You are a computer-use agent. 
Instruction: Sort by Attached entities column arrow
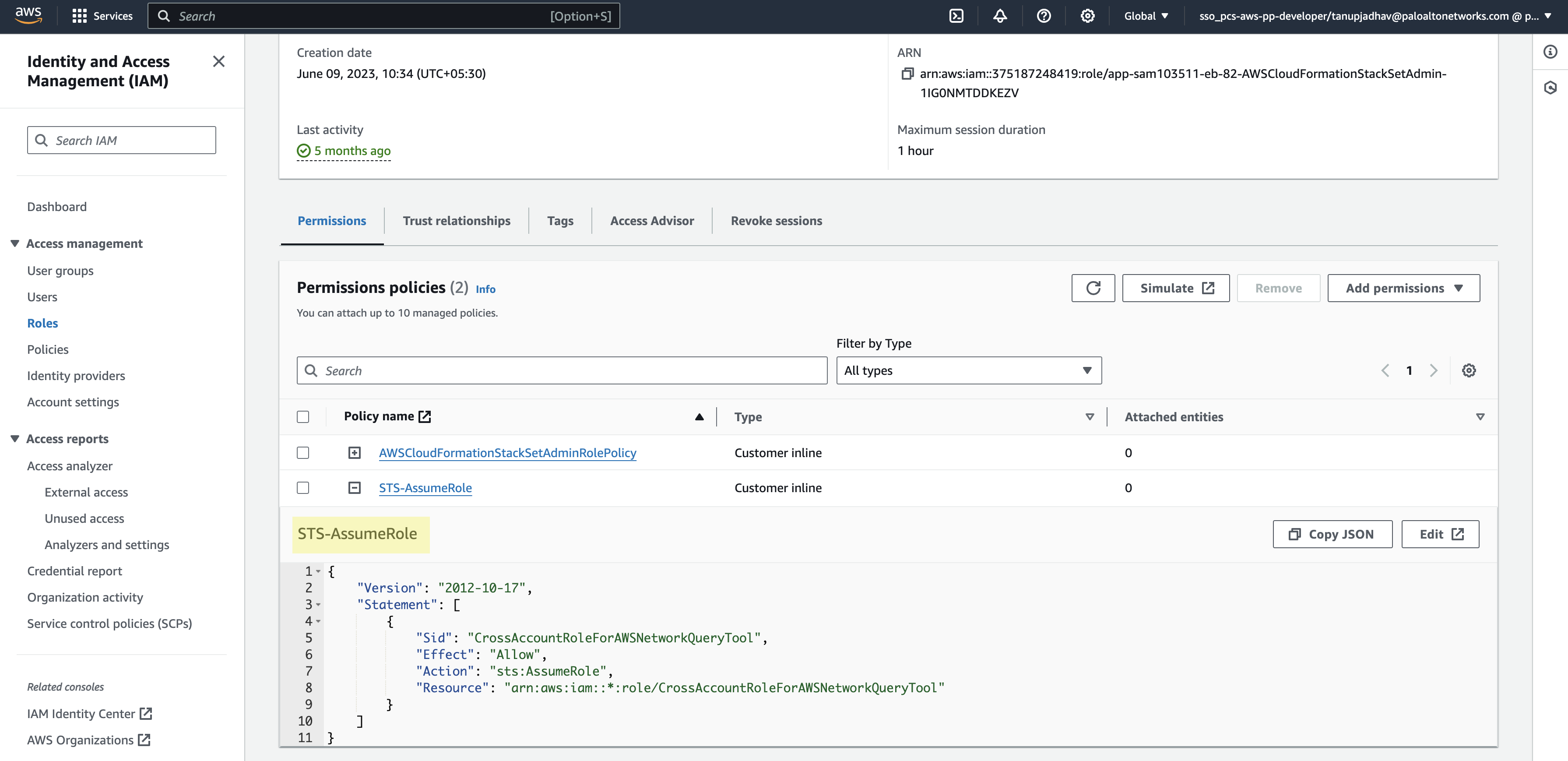point(1480,416)
